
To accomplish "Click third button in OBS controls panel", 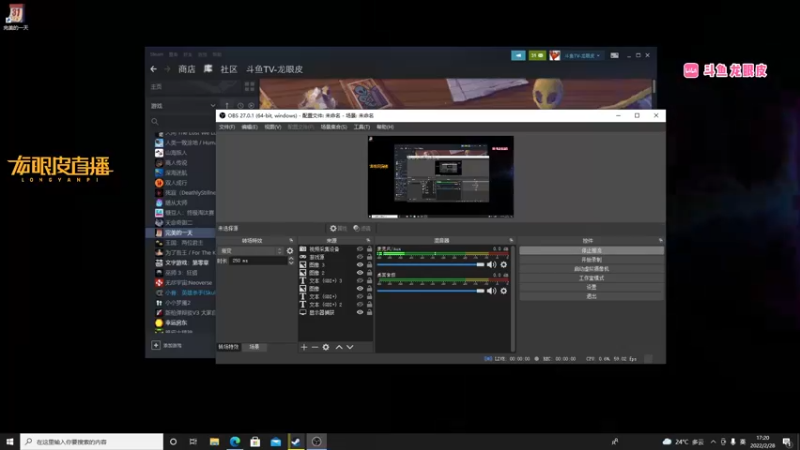I will 591,269.
